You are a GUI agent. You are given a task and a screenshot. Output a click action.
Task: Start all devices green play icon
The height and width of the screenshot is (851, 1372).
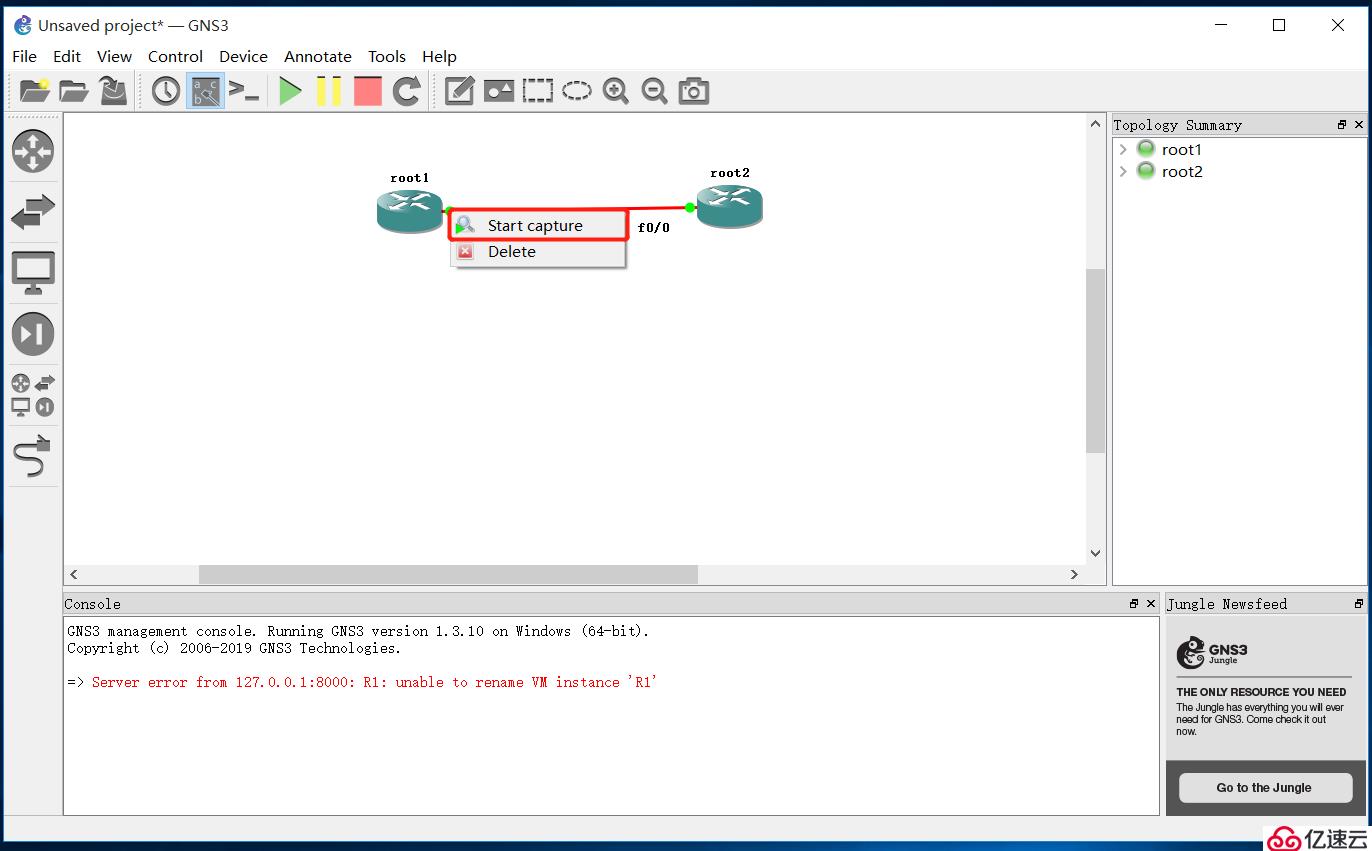click(x=290, y=91)
